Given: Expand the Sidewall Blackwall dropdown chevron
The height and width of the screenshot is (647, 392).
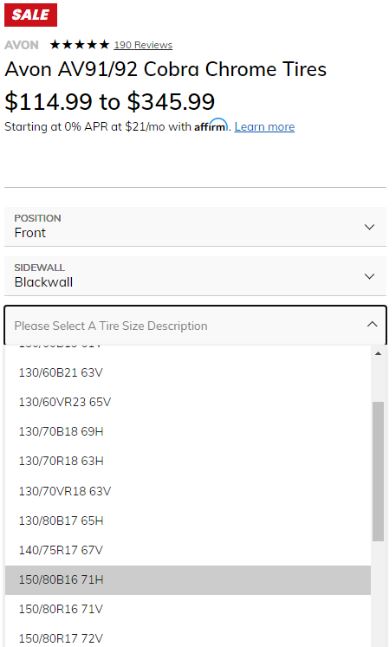Looking at the screenshot, I should pyautogui.click(x=369, y=276).
